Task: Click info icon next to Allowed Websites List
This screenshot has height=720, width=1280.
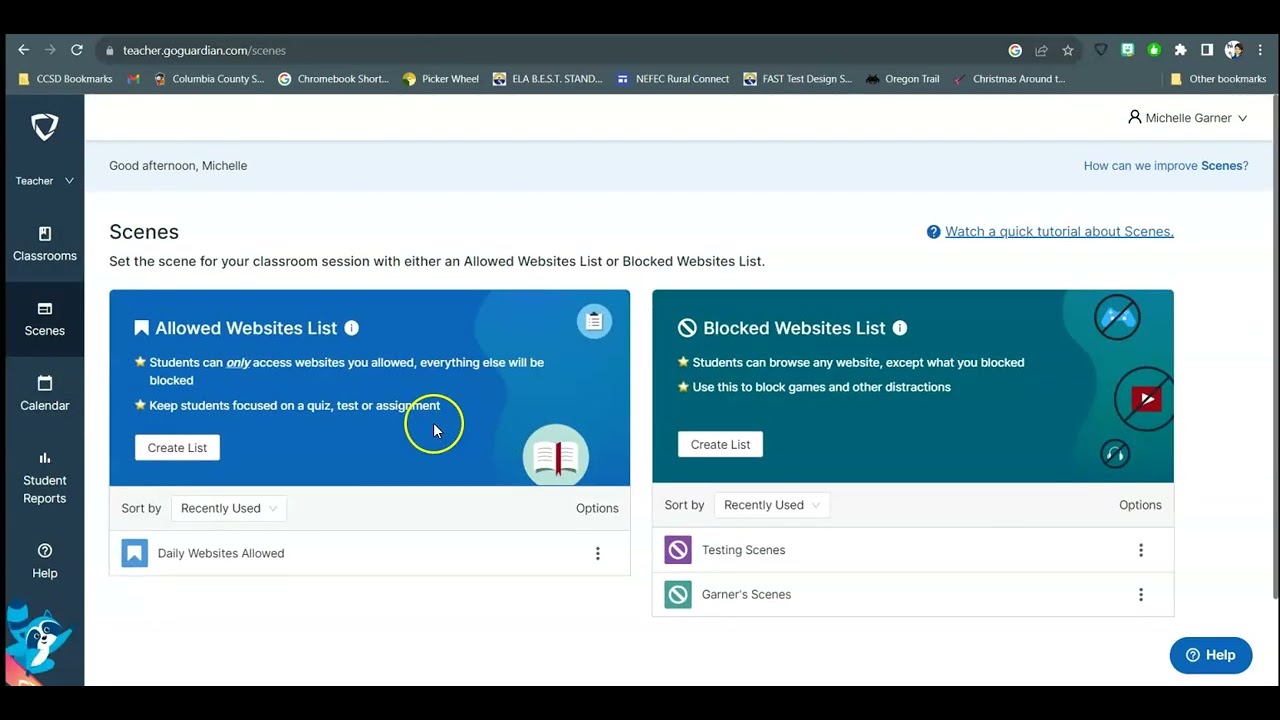Action: coord(351,328)
